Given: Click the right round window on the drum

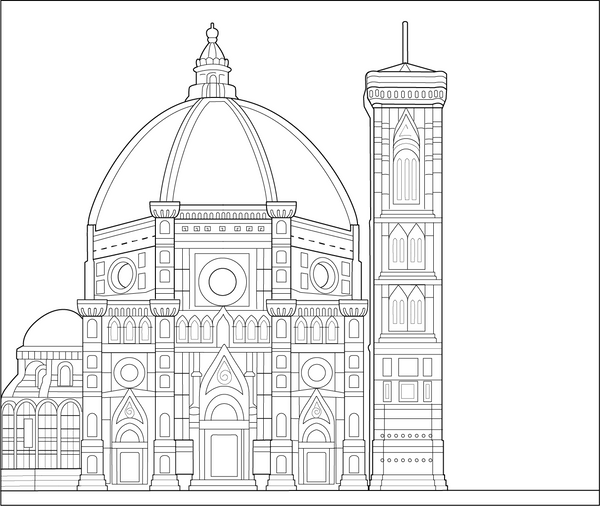Looking at the screenshot, I should click(x=323, y=274).
